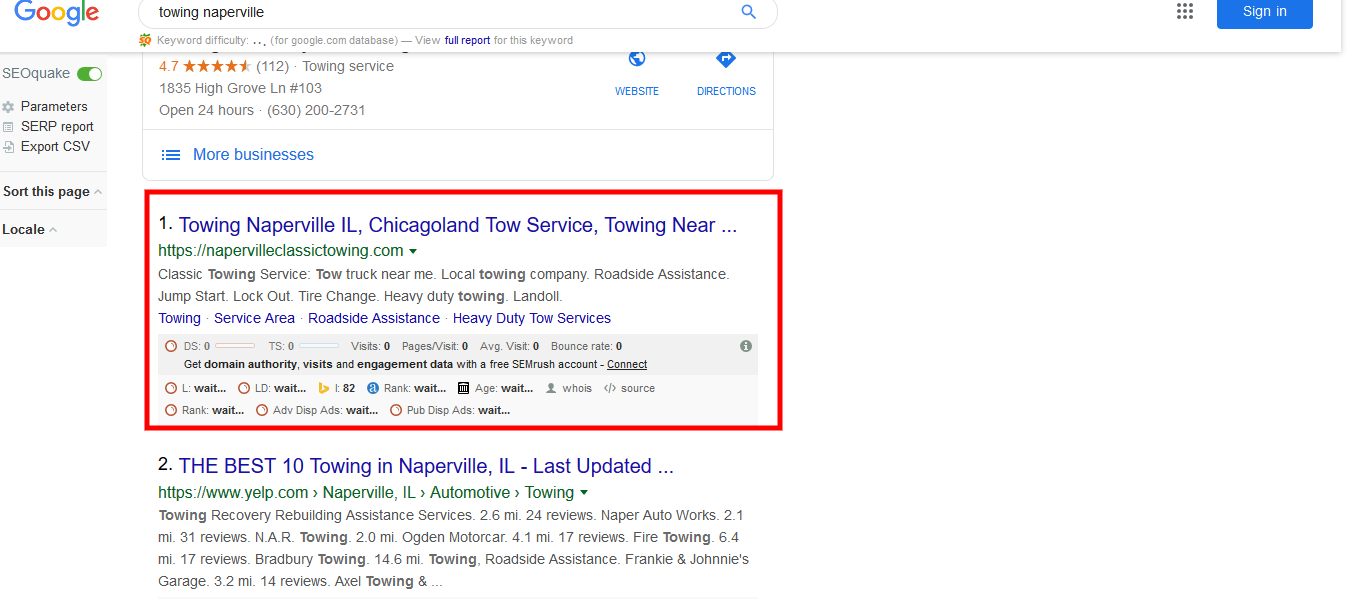Click the source code brackets icon

(x=610, y=389)
